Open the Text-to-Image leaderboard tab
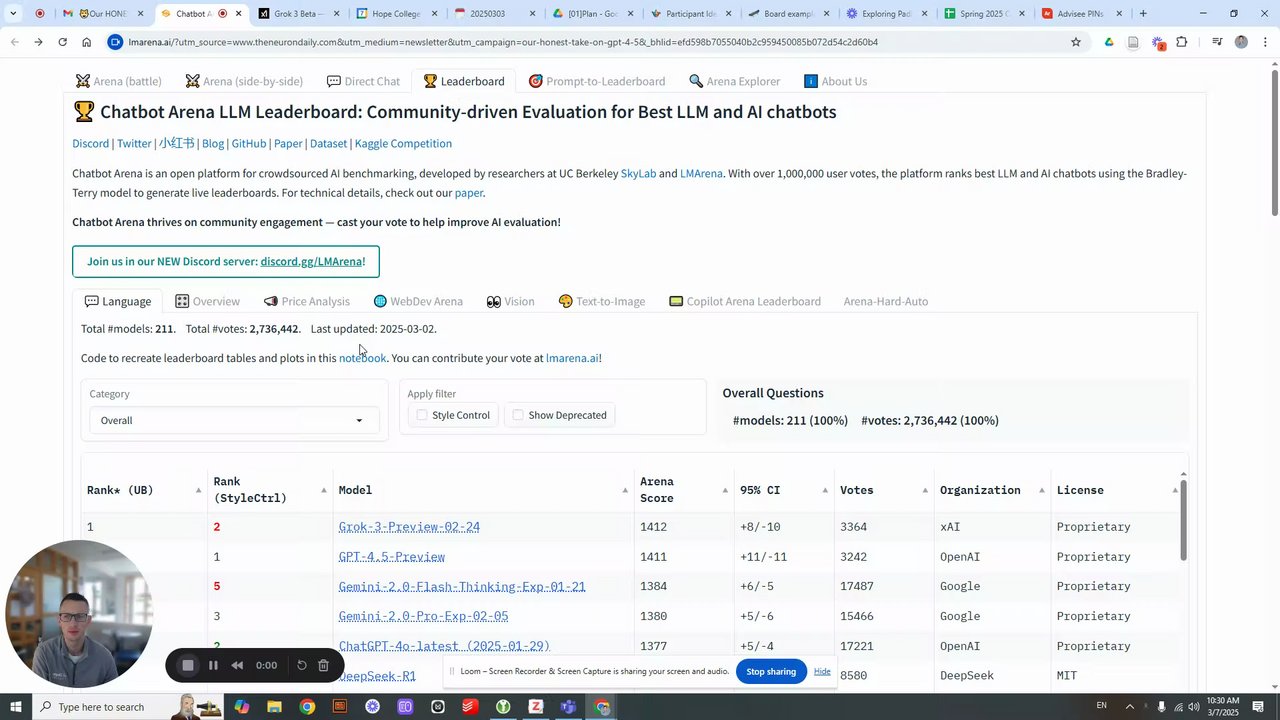The height and width of the screenshot is (720, 1280). coord(602,301)
